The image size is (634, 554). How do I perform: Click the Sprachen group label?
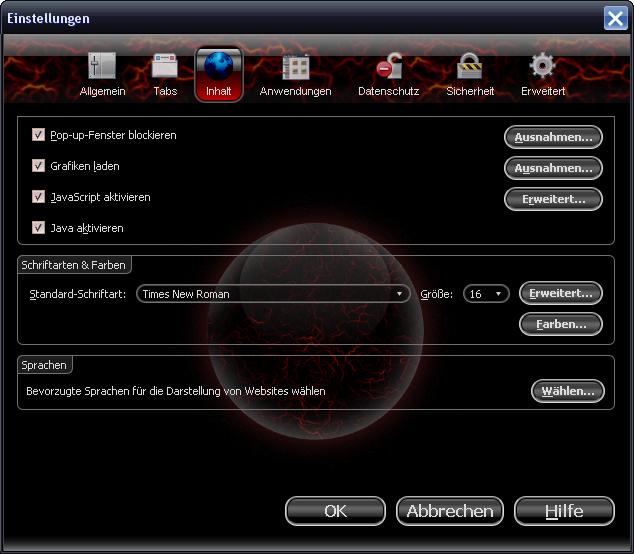44,365
